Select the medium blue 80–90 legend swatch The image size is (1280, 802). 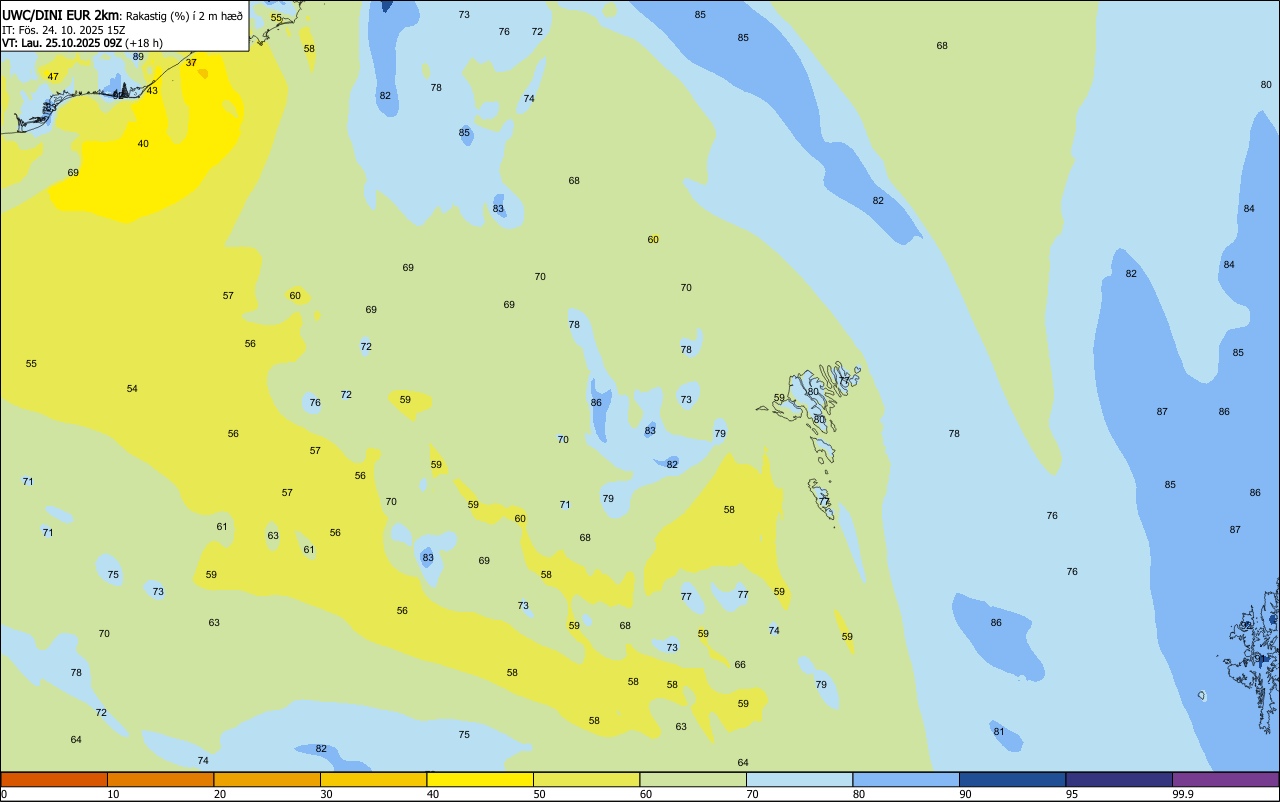pos(906,779)
